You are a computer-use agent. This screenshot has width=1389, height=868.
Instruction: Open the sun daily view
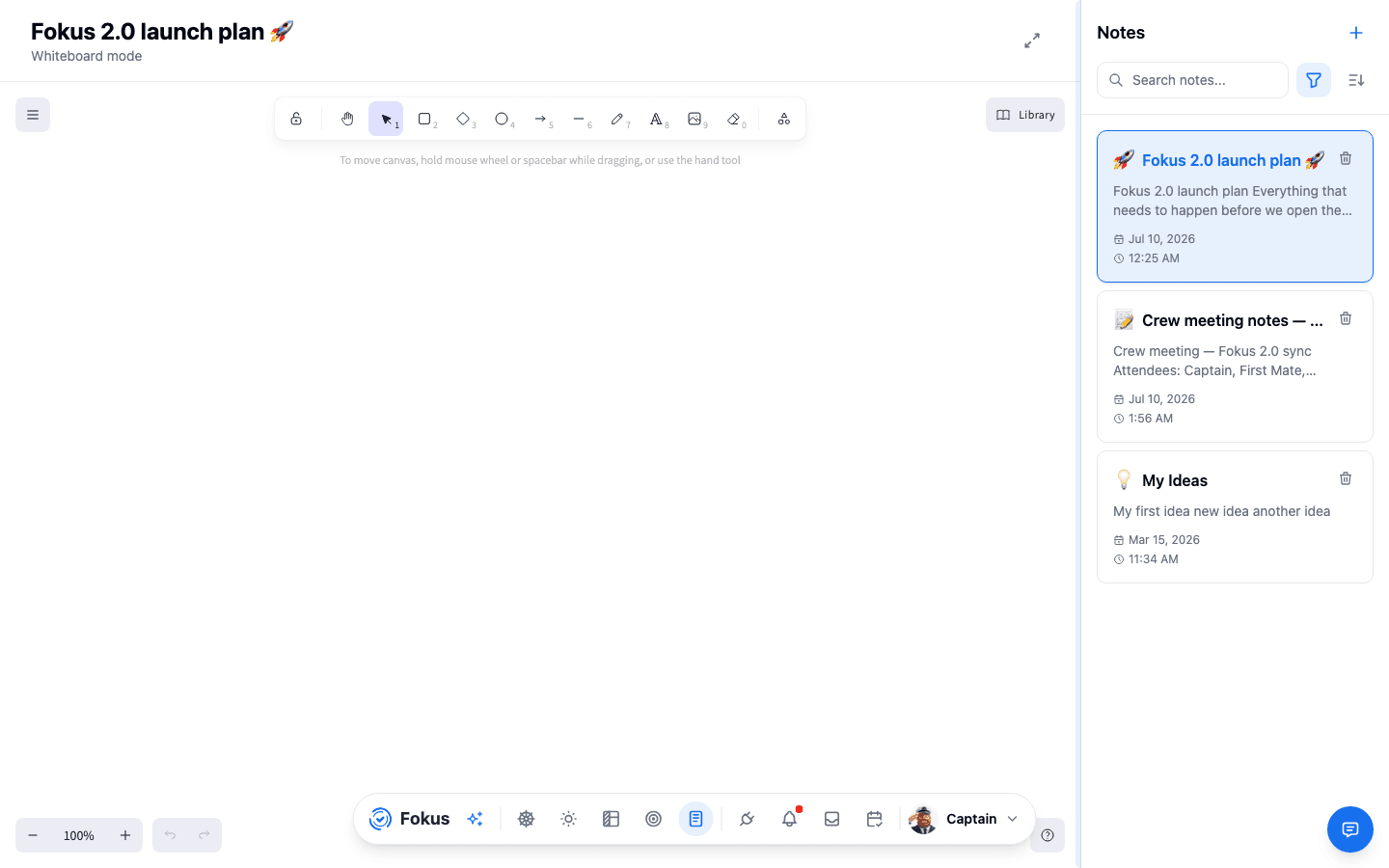pyautogui.click(x=569, y=819)
